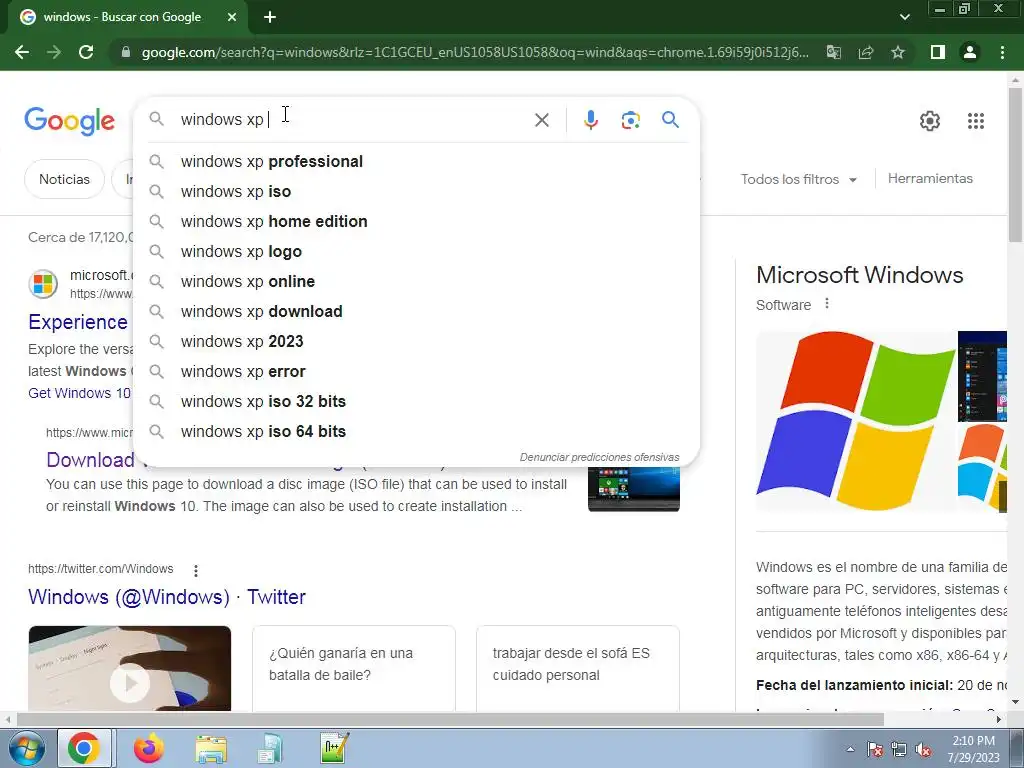Open the document taskbar icon beside Explorer
This screenshot has width=1024, height=768.
click(x=270, y=748)
